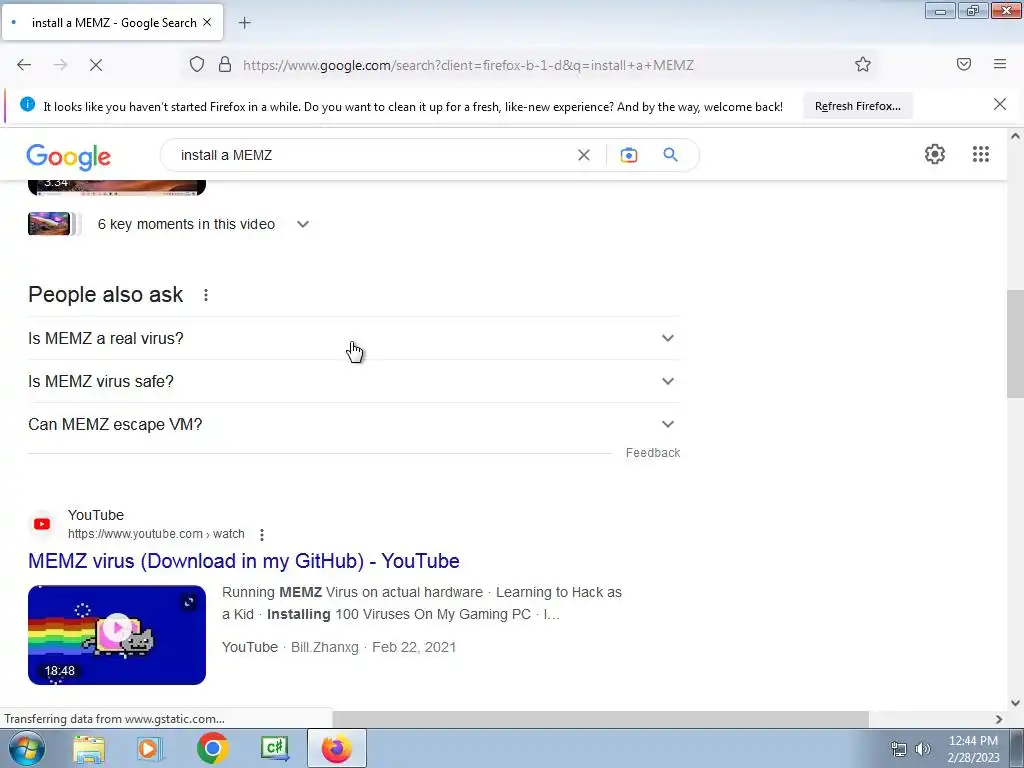This screenshot has height=768, width=1024.
Task: Clear the search box text
Action: pyautogui.click(x=583, y=155)
